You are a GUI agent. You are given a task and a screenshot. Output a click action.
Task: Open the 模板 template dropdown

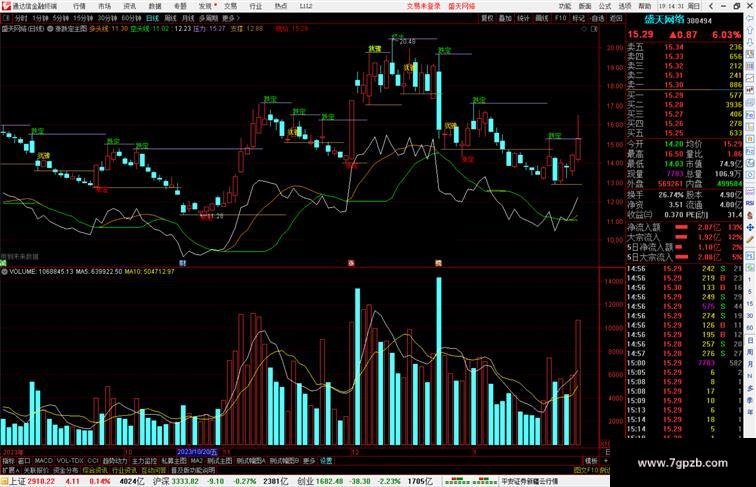591,461
